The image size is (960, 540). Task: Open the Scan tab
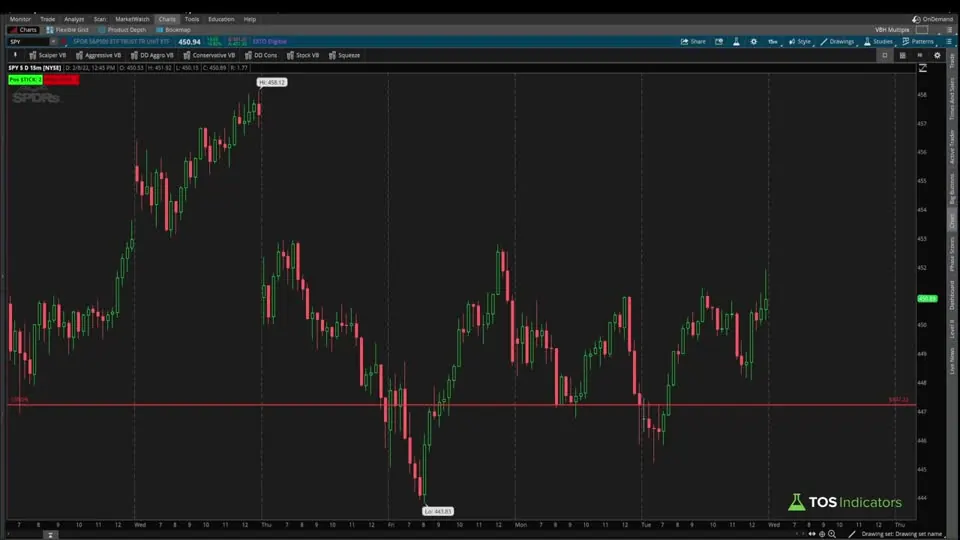[100, 19]
